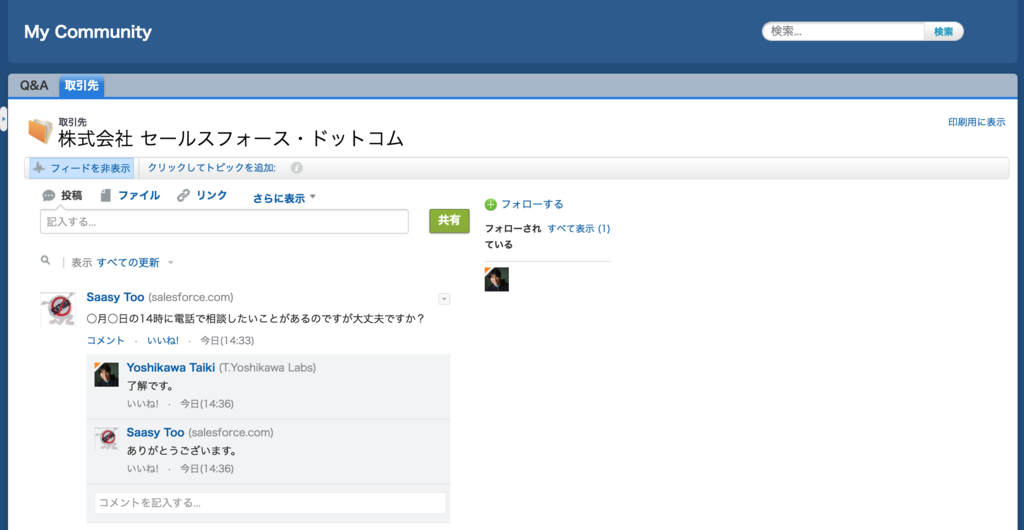Click the (T.Yoshikawa Labs) company text
Image resolution: width=1024 pixels, height=530 pixels.
pyautogui.click(x=267, y=367)
